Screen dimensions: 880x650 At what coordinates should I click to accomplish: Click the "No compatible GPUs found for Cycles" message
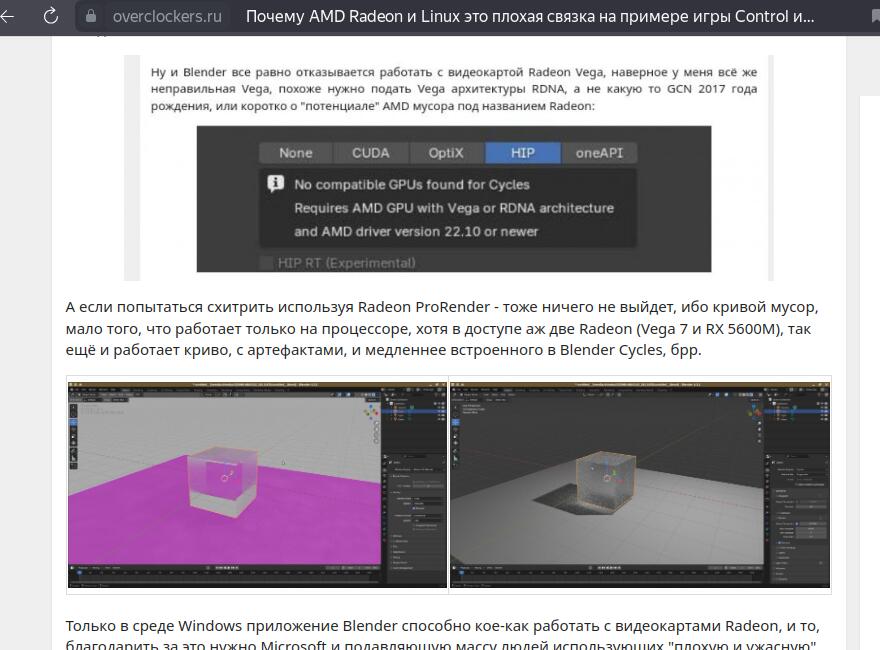click(x=411, y=185)
